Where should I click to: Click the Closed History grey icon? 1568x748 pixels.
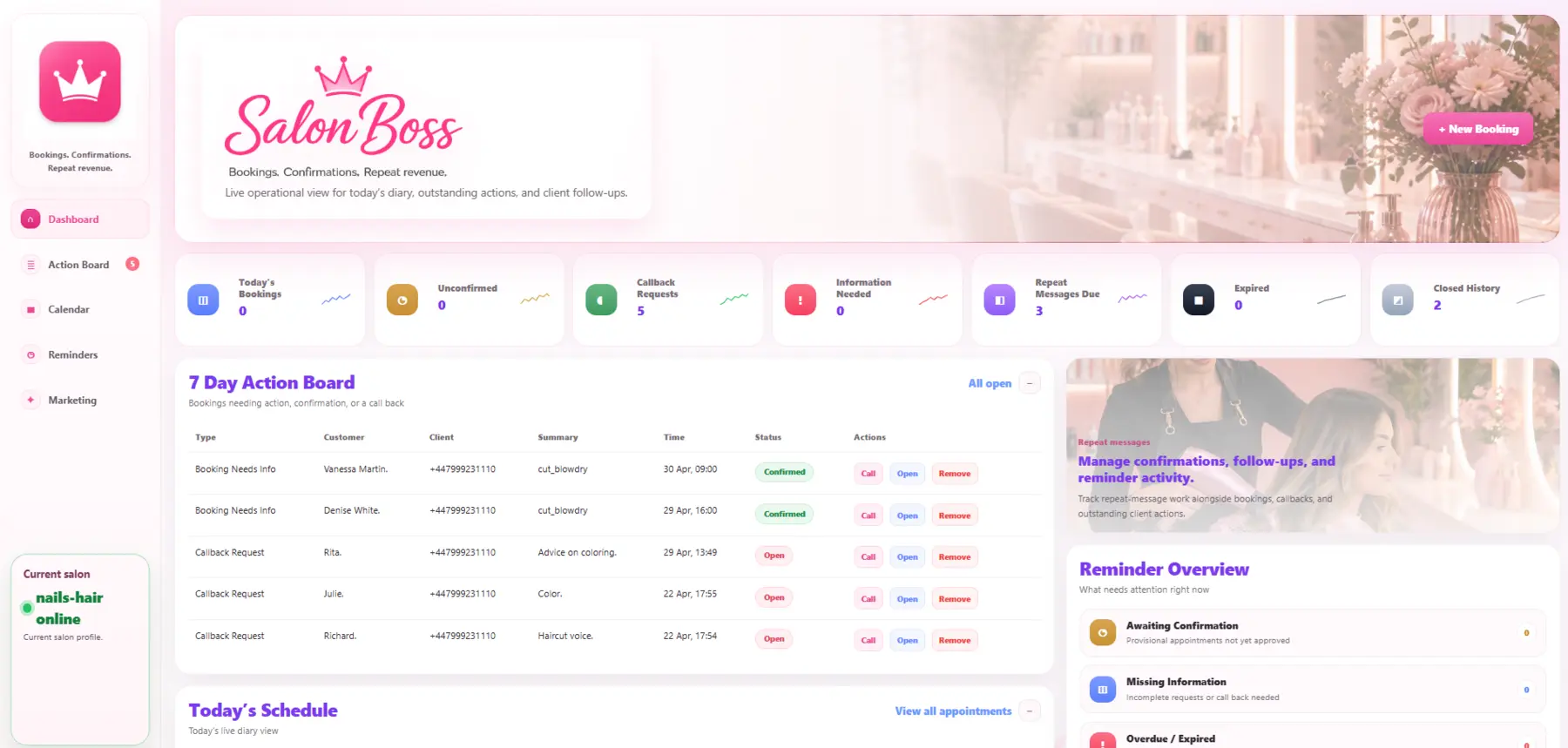pyautogui.click(x=1398, y=300)
